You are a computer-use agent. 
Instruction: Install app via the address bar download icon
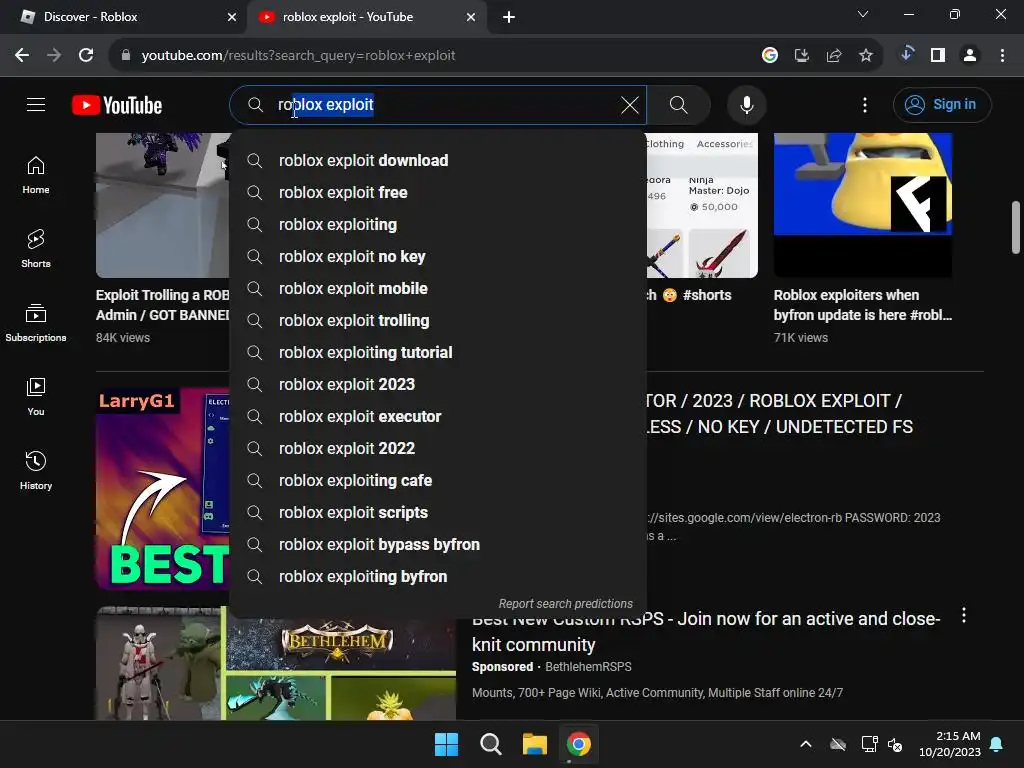[801, 56]
